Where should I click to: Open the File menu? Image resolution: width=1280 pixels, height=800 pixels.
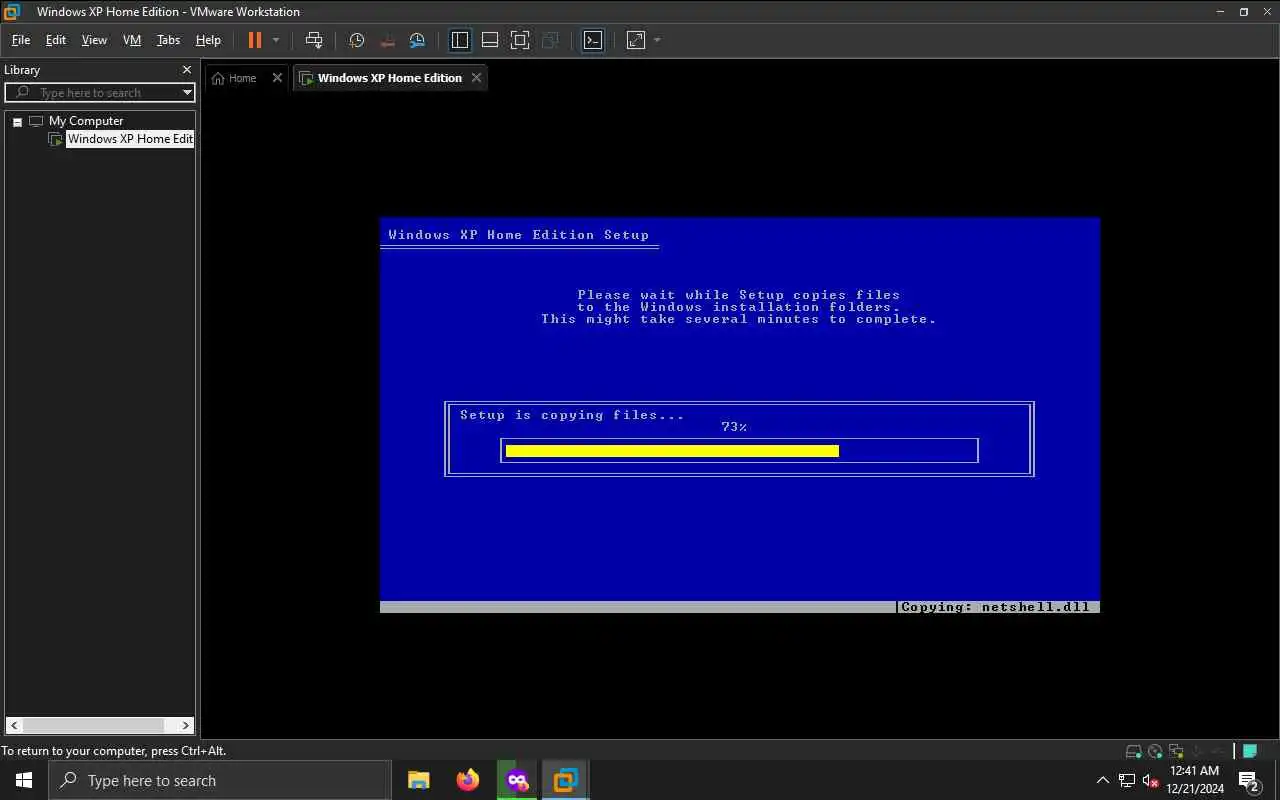click(21, 40)
